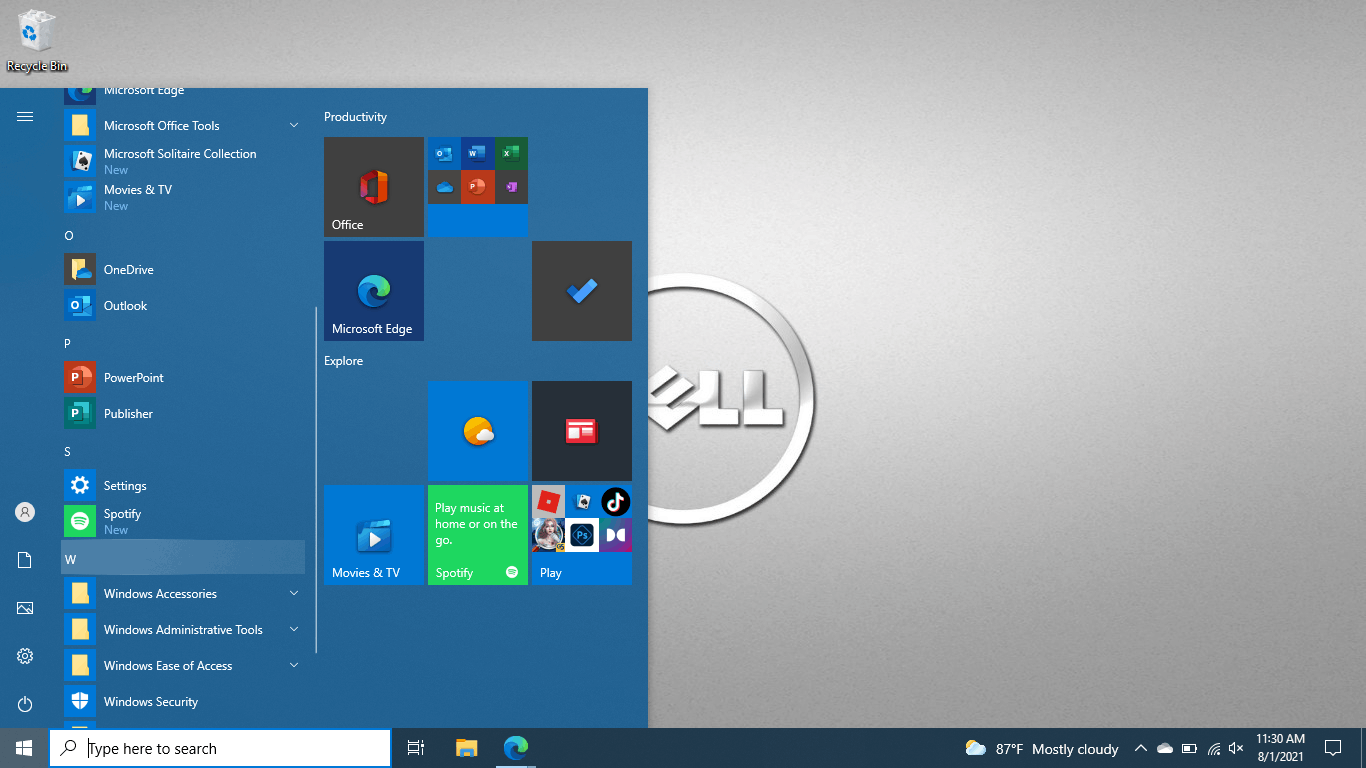Click the Explore group title
Viewport: 1366px width, 768px height.
(343, 361)
